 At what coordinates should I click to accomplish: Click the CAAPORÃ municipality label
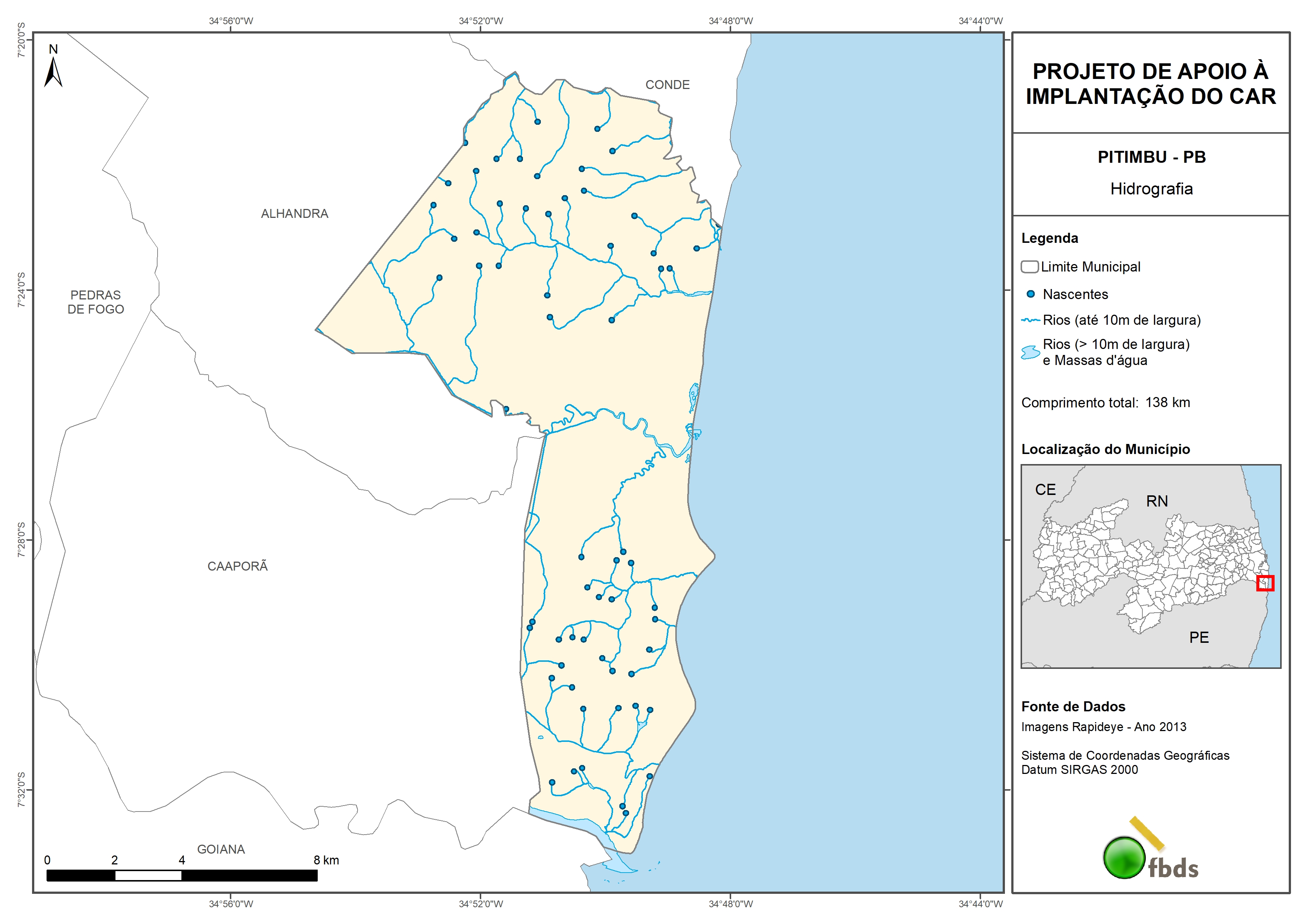[237, 566]
